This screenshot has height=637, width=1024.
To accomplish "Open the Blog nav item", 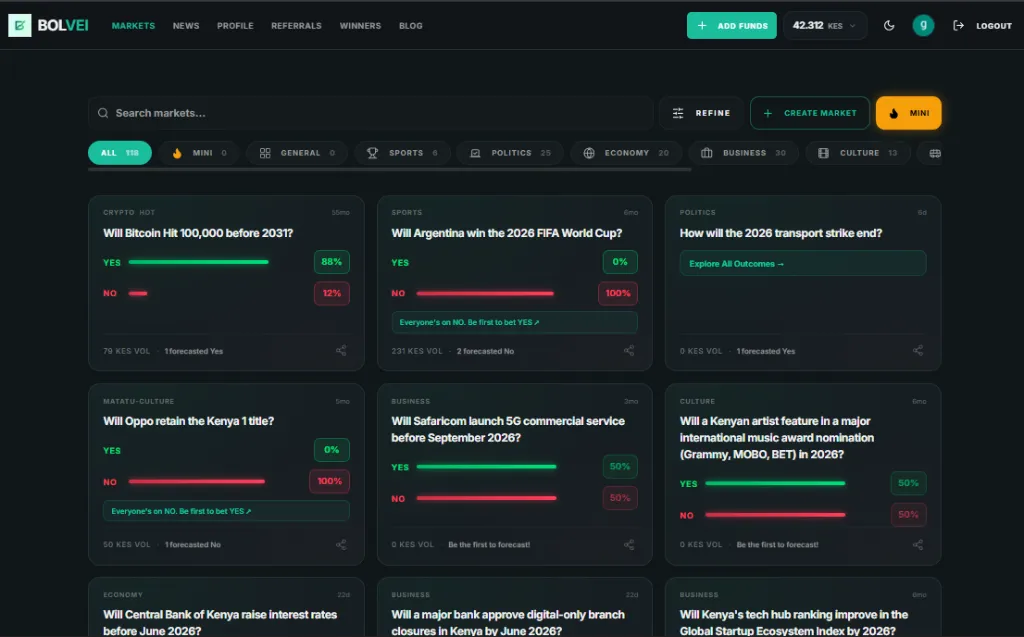I will tap(411, 25).
